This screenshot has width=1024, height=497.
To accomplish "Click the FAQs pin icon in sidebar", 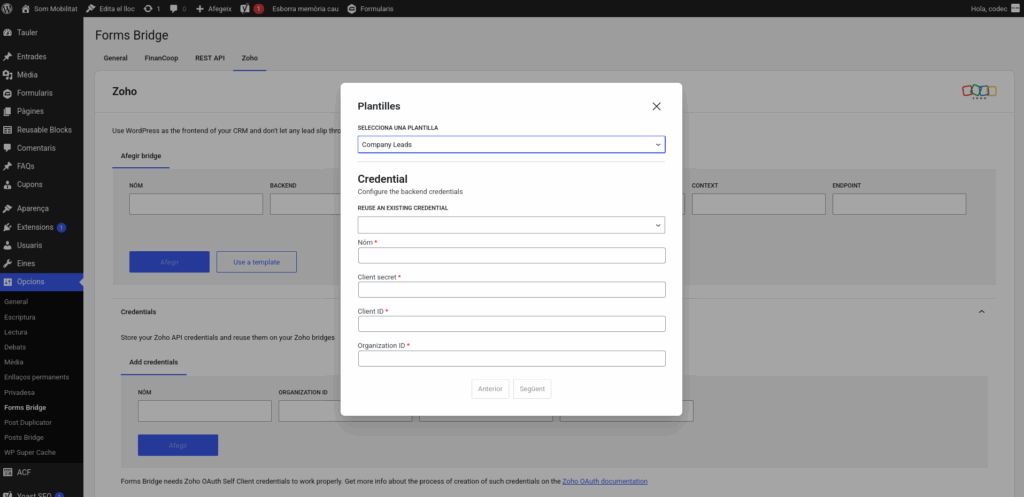I will click(x=8, y=167).
